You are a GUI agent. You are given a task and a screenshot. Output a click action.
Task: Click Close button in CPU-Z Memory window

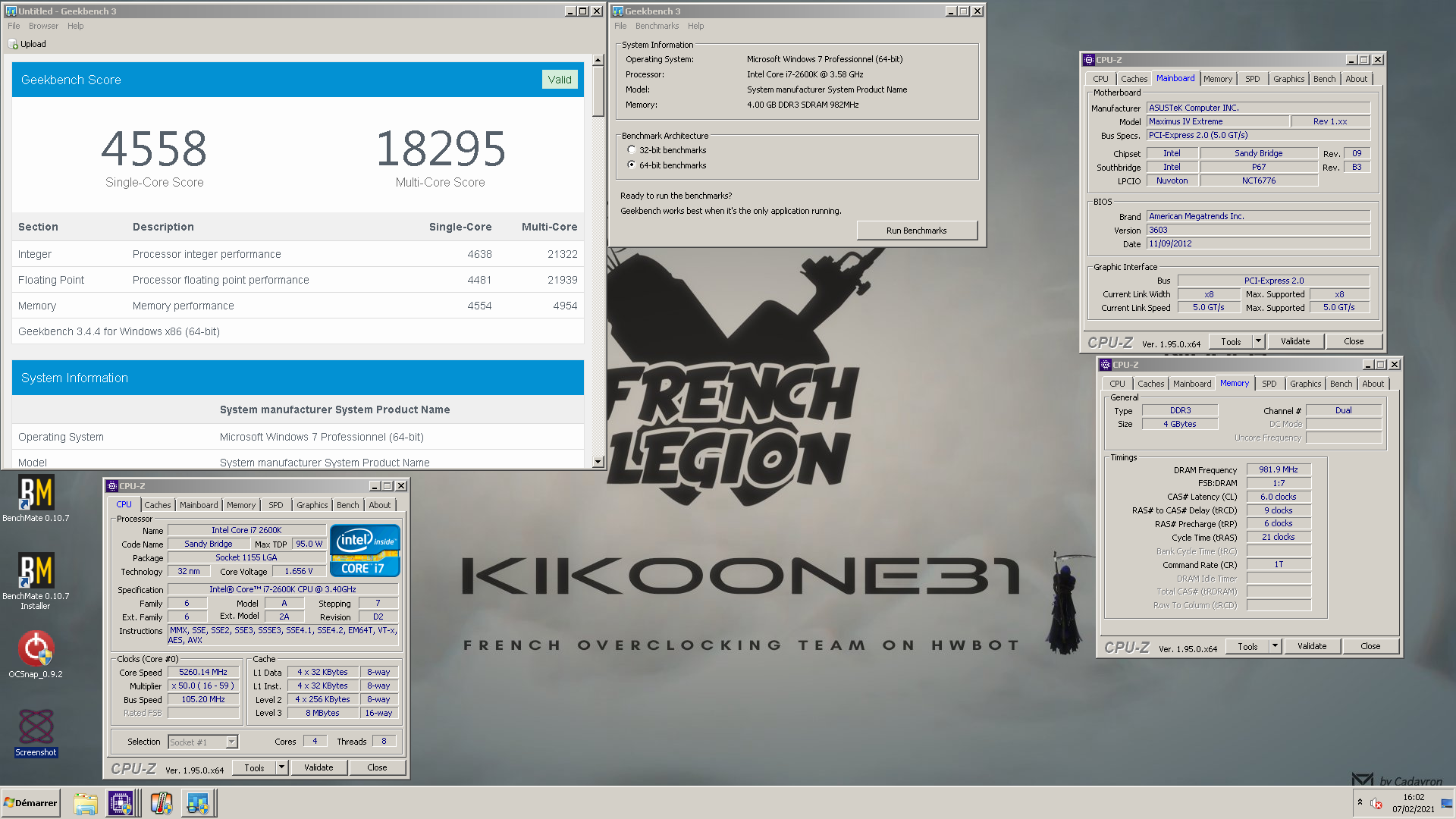point(1370,646)
